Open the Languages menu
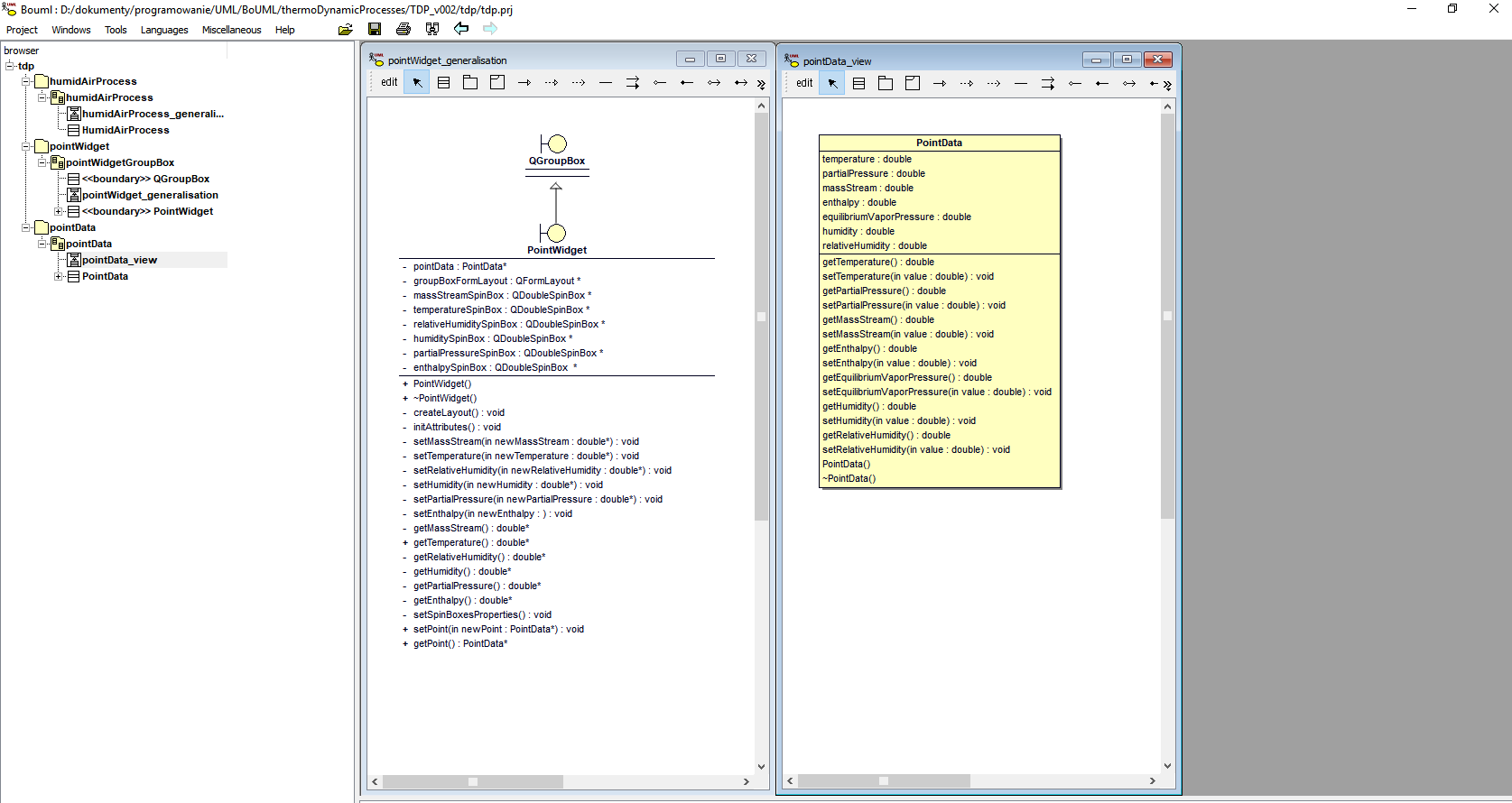The height and width of the screenshot is (803, 1512). pyautogui.click(x=164, y=30)
